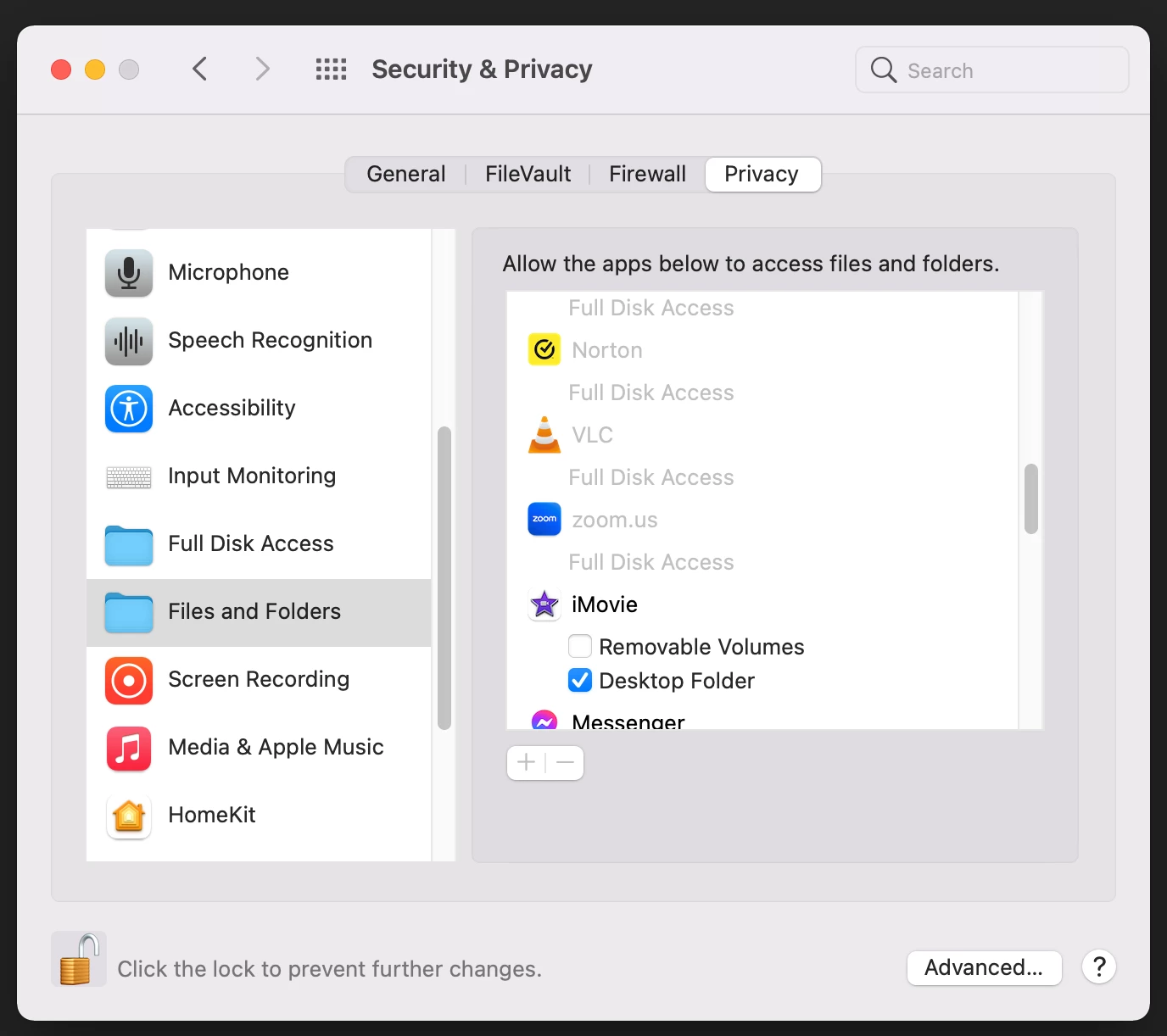Click the zoom.us app icon

point(544,519)
